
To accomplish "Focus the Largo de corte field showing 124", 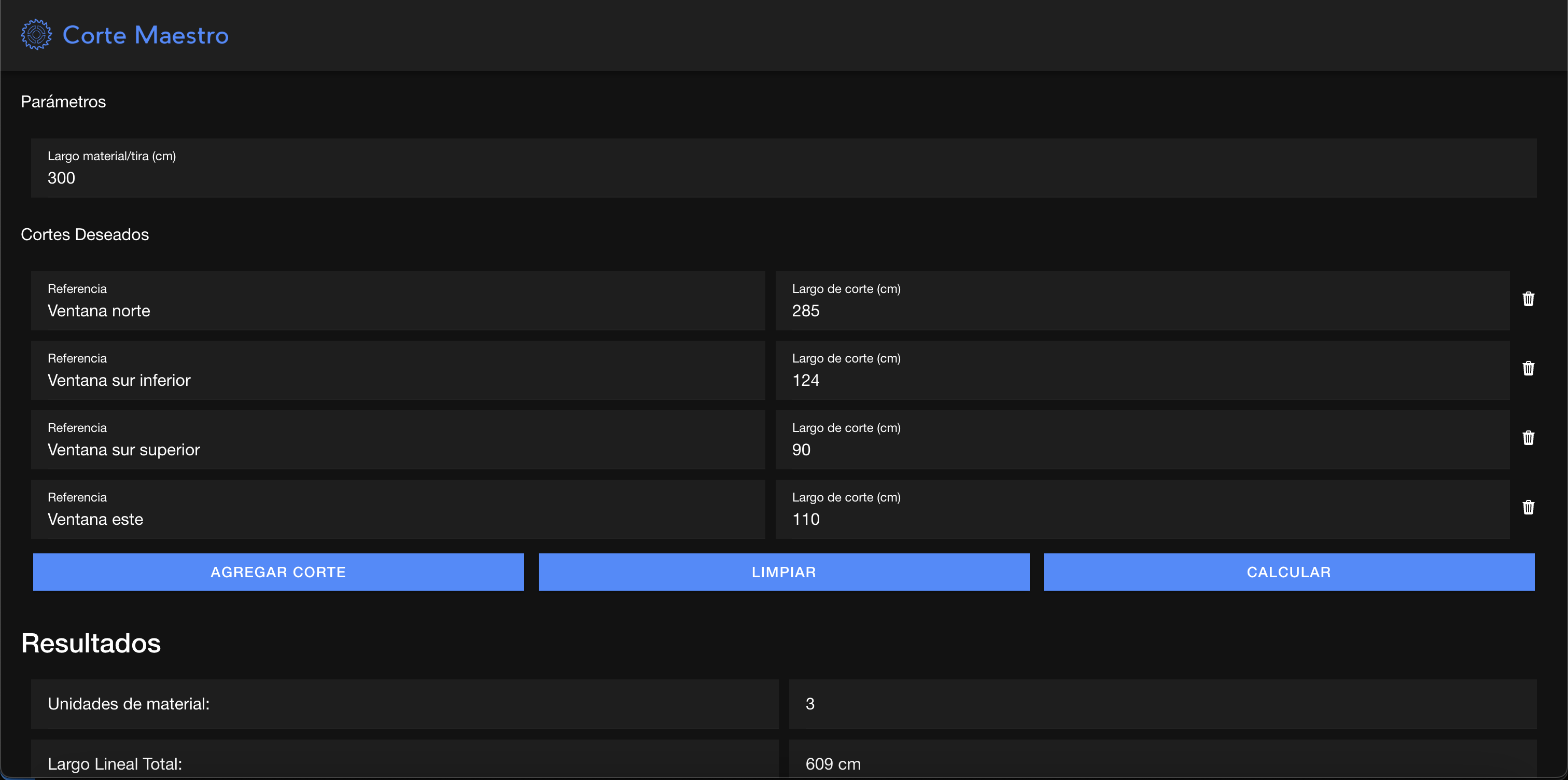I will (1142, 370).
